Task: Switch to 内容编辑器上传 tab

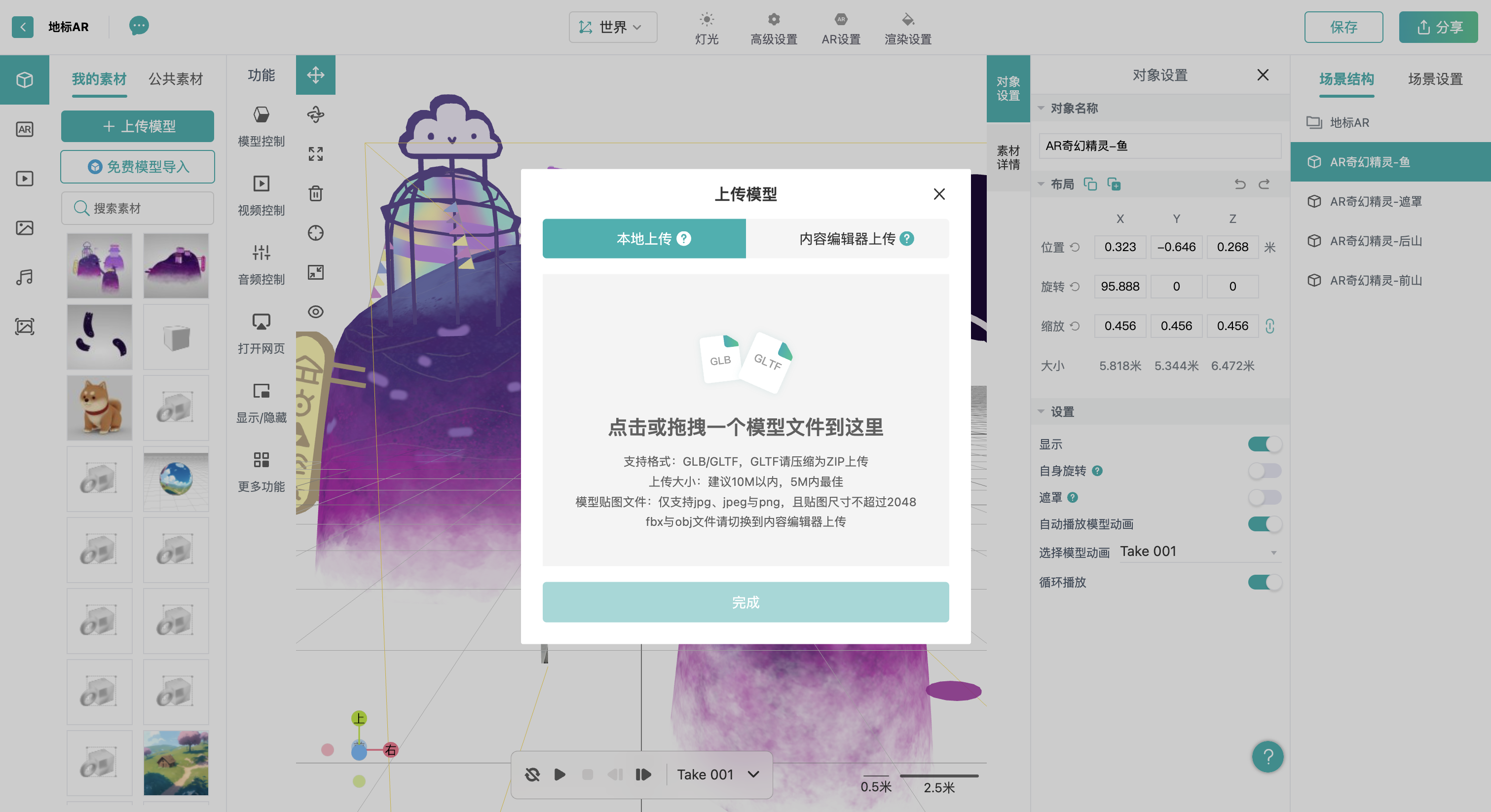Action: 847,238
